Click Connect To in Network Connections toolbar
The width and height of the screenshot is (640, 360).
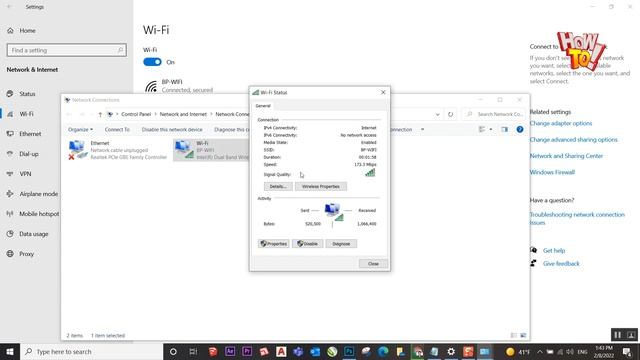[117, 129]
